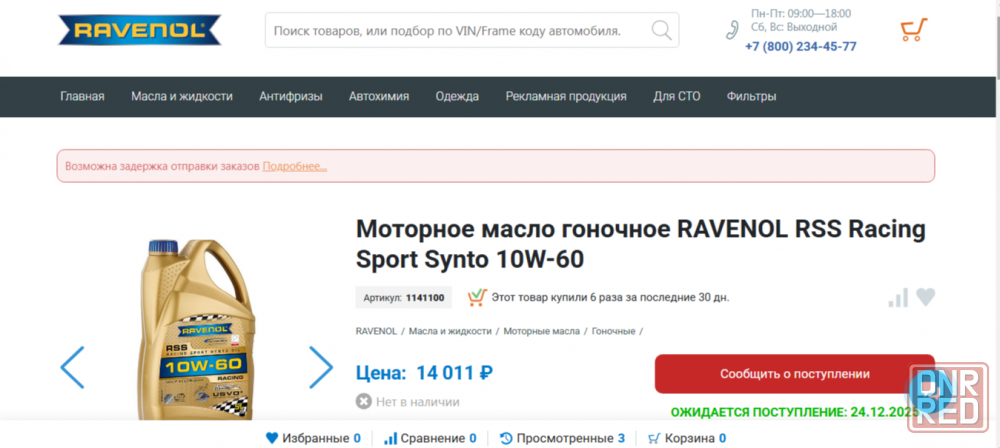Open Корзина in bottom bar
This screenshot has width=1000, height=448.
(x=687, y=438)
